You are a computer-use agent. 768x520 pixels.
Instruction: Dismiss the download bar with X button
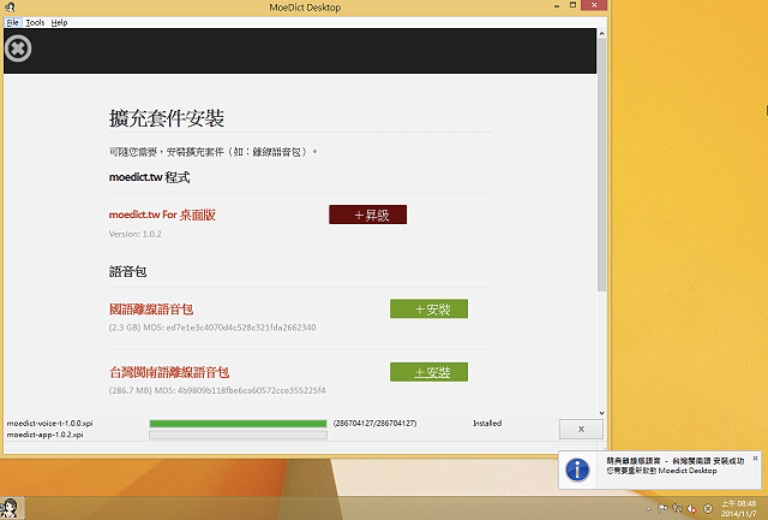pyautogui.click(x=581, y=429)
